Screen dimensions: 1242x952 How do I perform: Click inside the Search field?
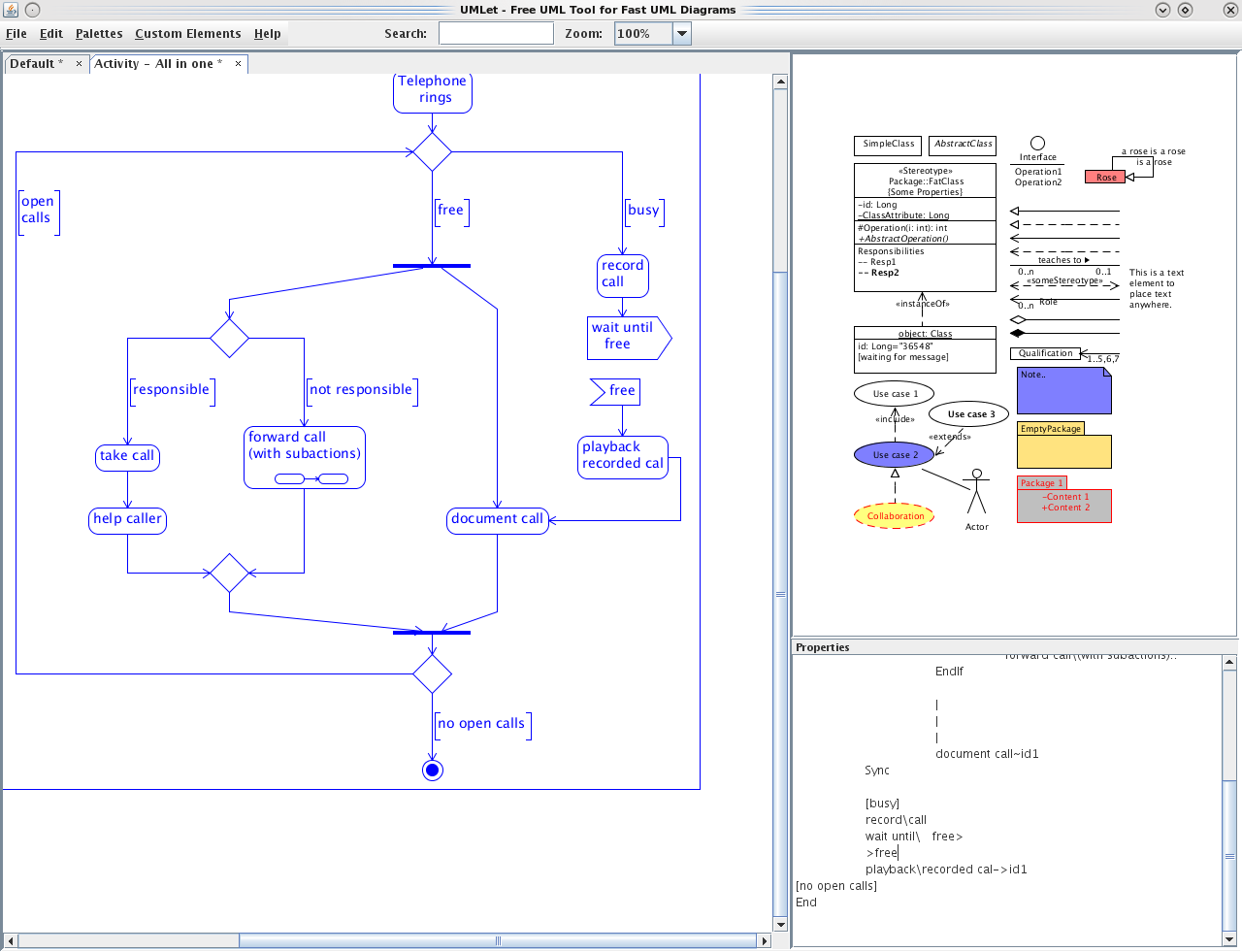pos(495,32)
